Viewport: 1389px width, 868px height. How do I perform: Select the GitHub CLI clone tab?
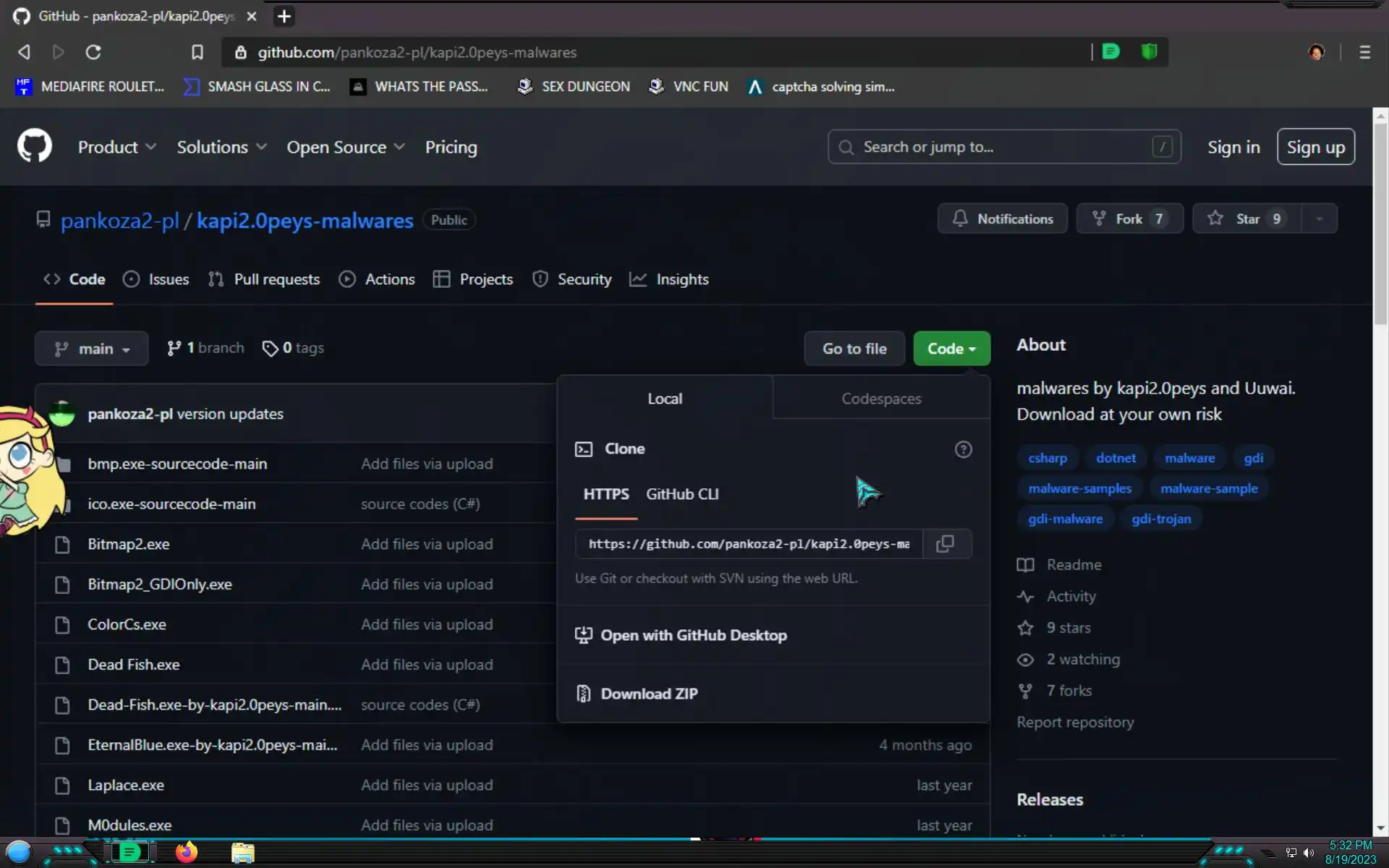tap(681, 494)
